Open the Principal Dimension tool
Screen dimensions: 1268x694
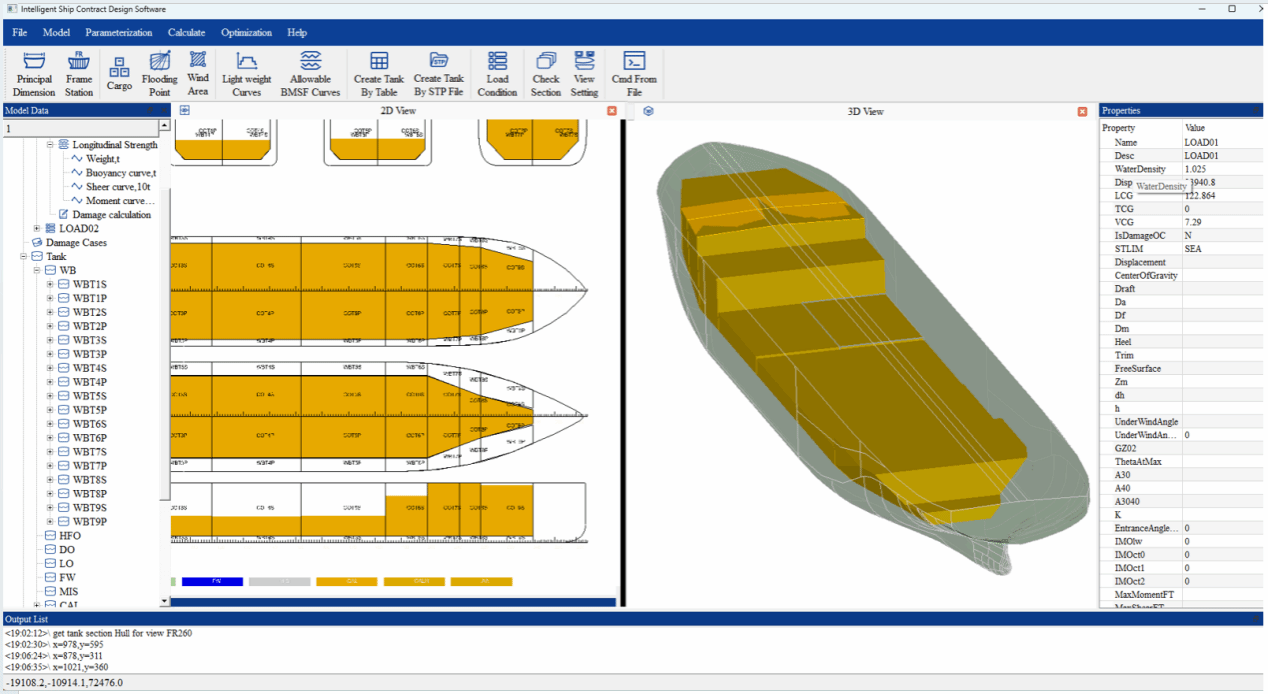click(x=34, y=73)
